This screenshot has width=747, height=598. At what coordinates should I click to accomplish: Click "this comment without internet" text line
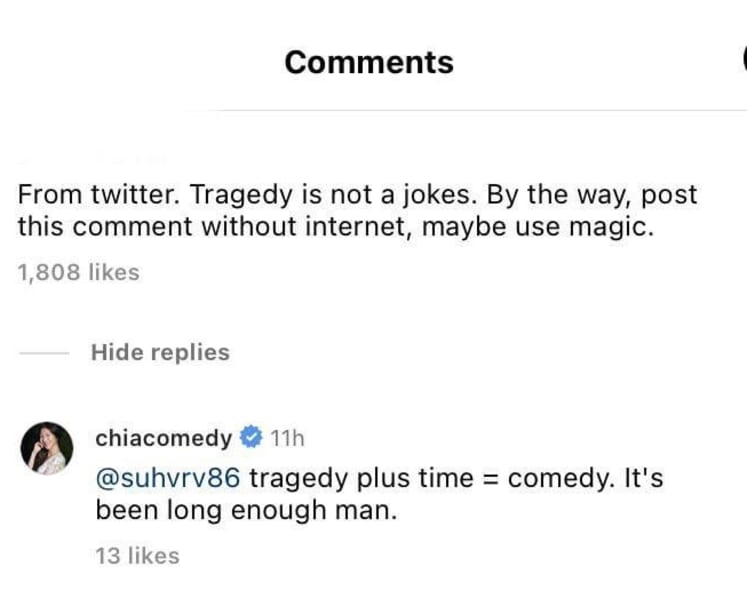[x=214, y=226]
